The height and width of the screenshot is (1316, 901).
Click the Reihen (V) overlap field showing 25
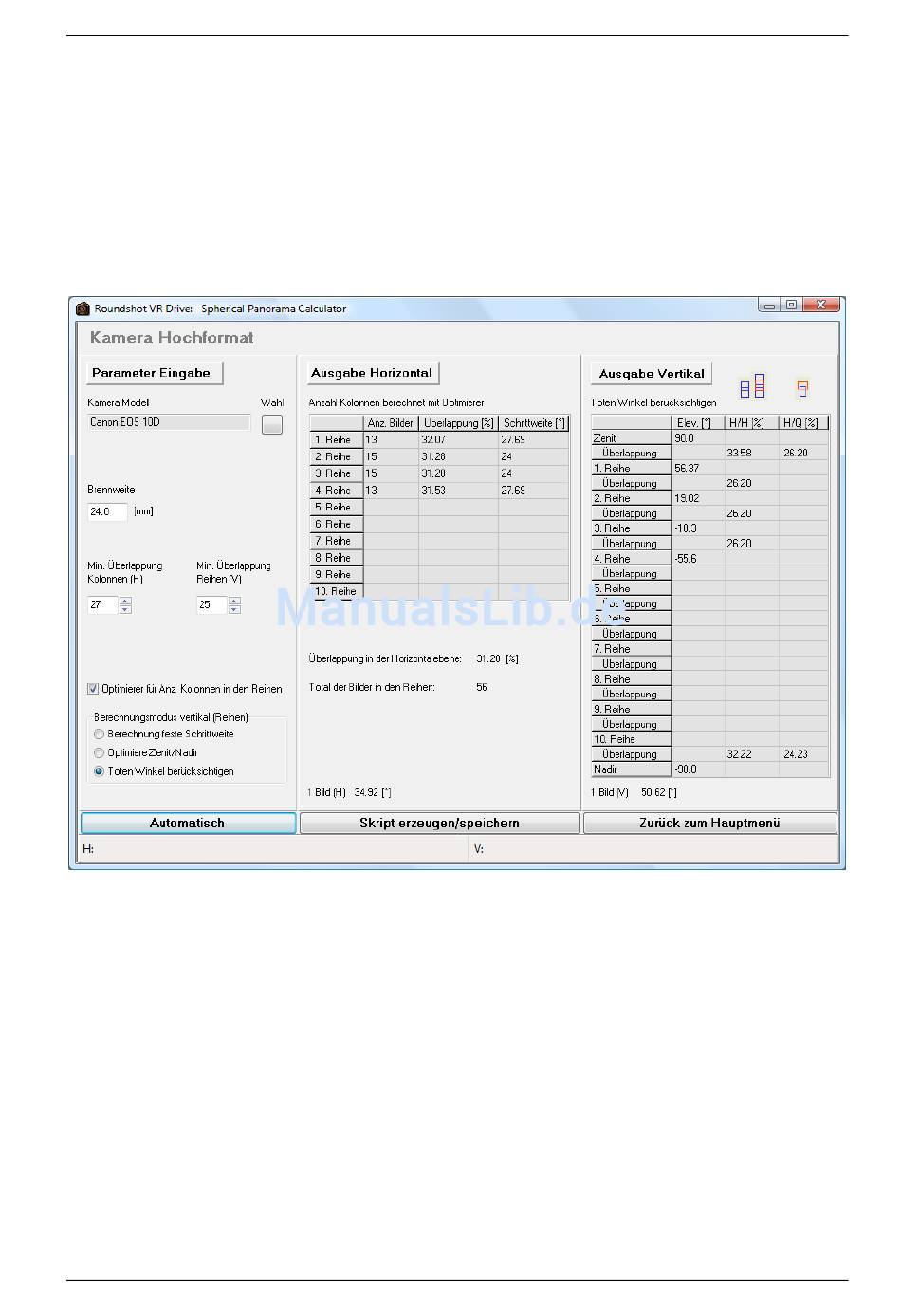(x=211, y=604)
